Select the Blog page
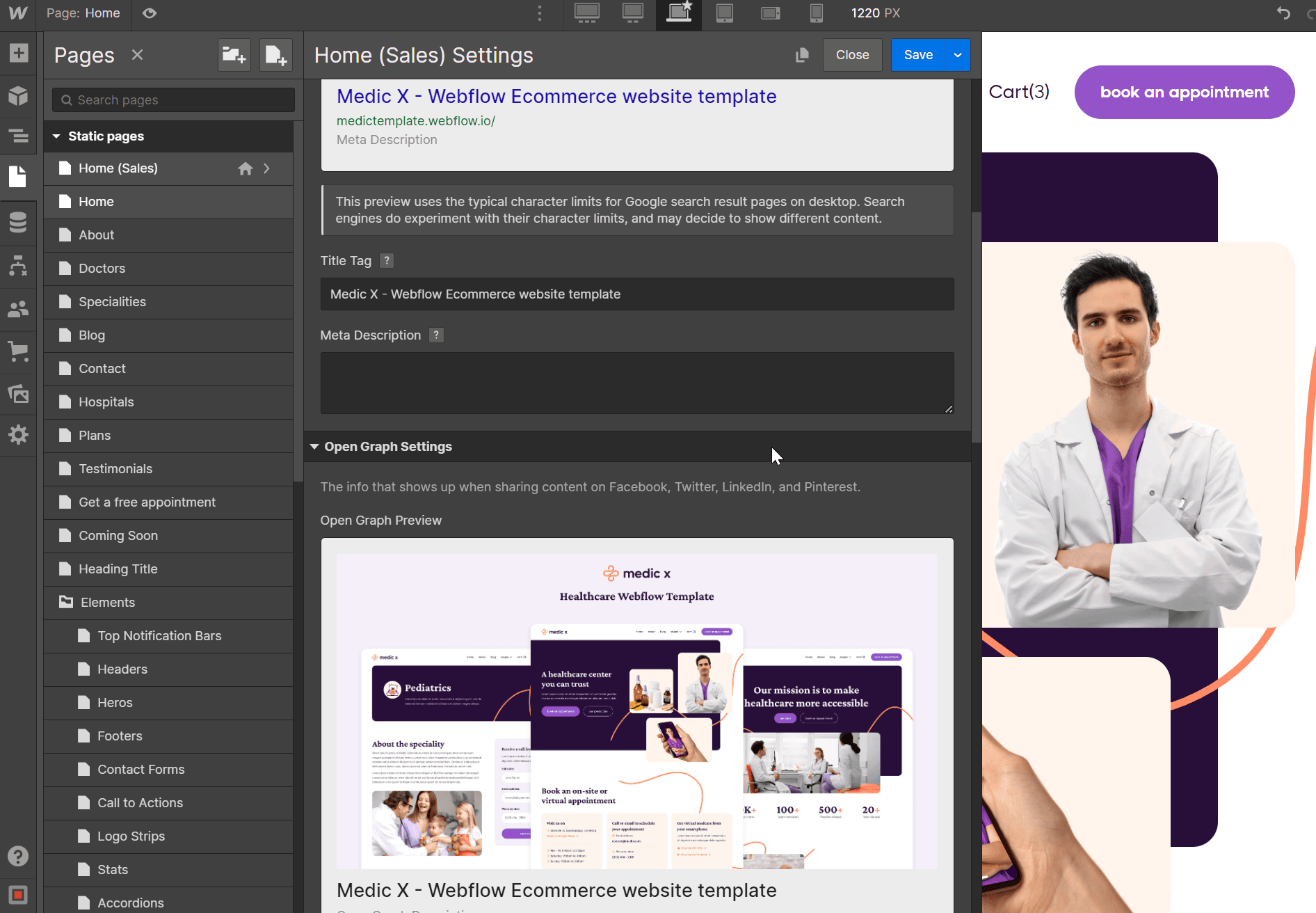This screenshot has height=913, width=1316. click(168, 335)
